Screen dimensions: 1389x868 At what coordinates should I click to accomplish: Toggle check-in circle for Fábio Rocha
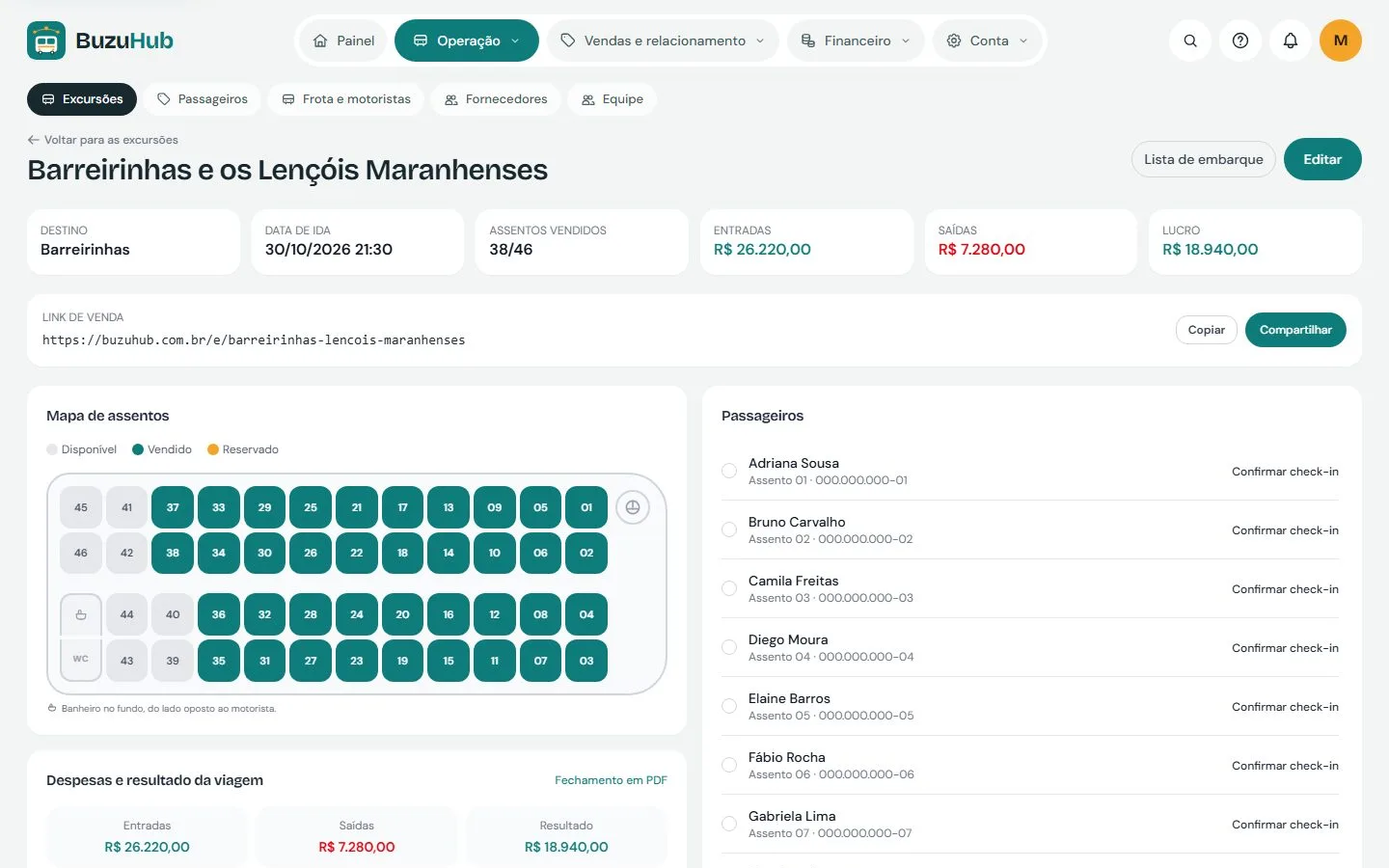pyautogui.click(x=729, y=765)
